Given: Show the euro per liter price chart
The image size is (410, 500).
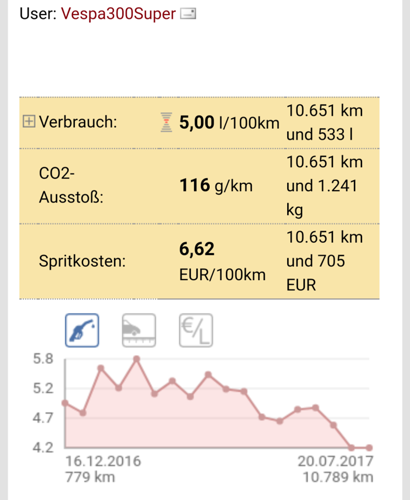Looking at the screenshot, I should [x=196, y=330].
